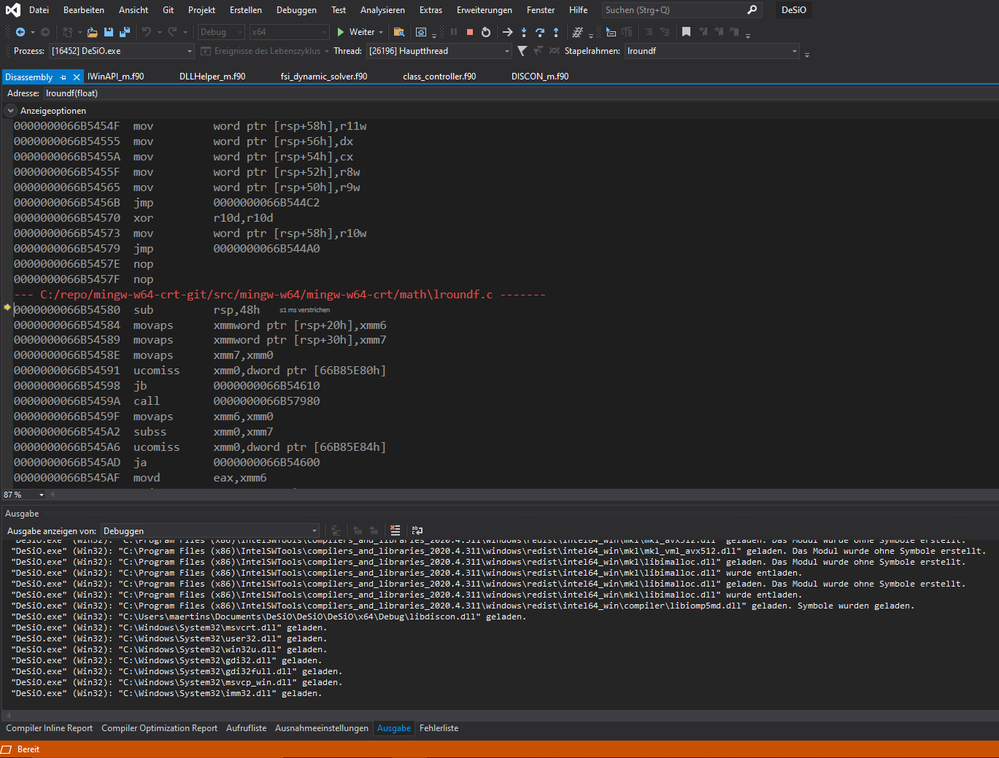The width and height of the screenshot is (999, 758).
Task: Stop debugging with the red square
Action: point(470,32)
